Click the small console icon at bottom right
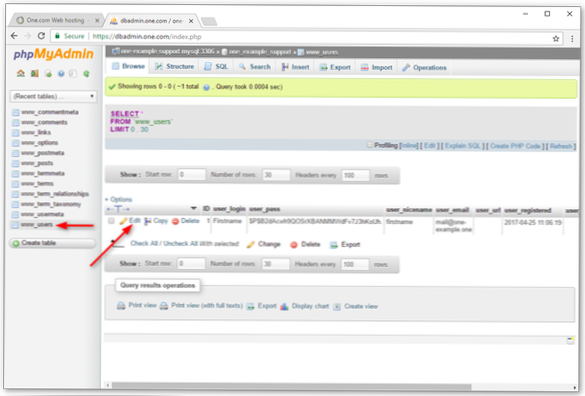This screenshot has height=396, width=585. [x=570, y=340]
